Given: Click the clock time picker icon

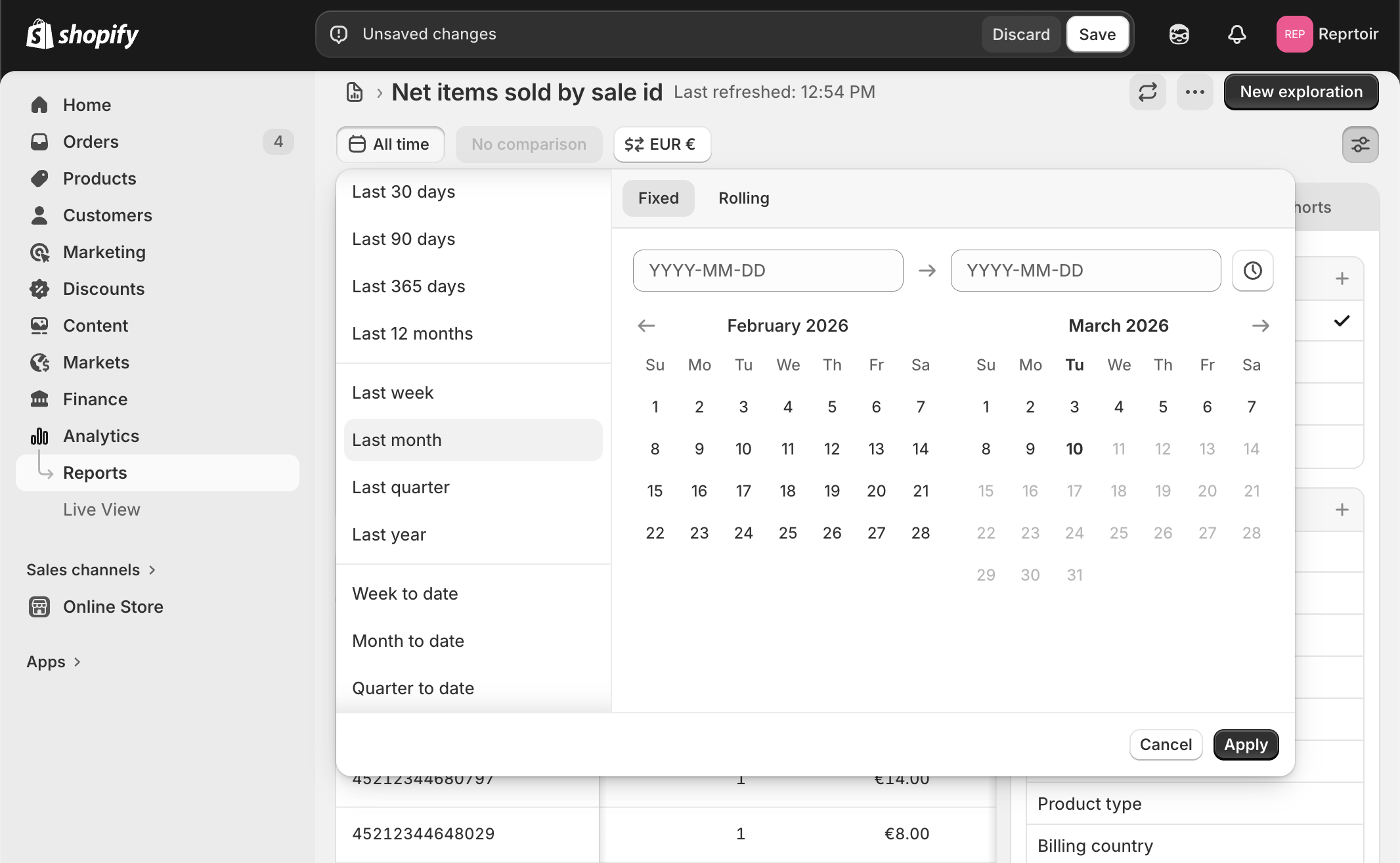Looking at the screenshot, I should pyautogui.click(x=1252, y=271).
